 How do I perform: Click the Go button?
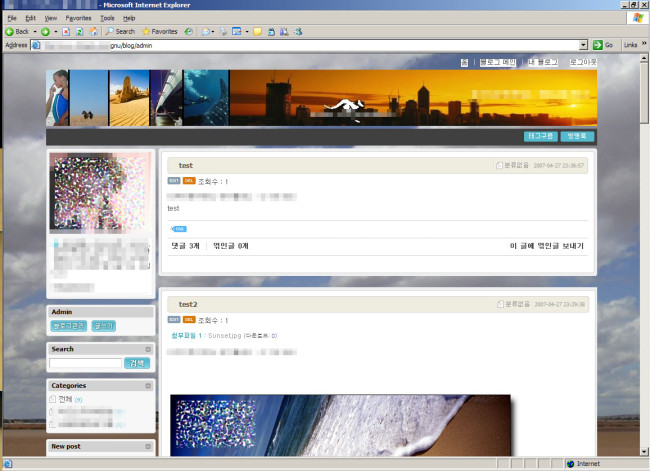pyautogui.click(x=603, y=45)
